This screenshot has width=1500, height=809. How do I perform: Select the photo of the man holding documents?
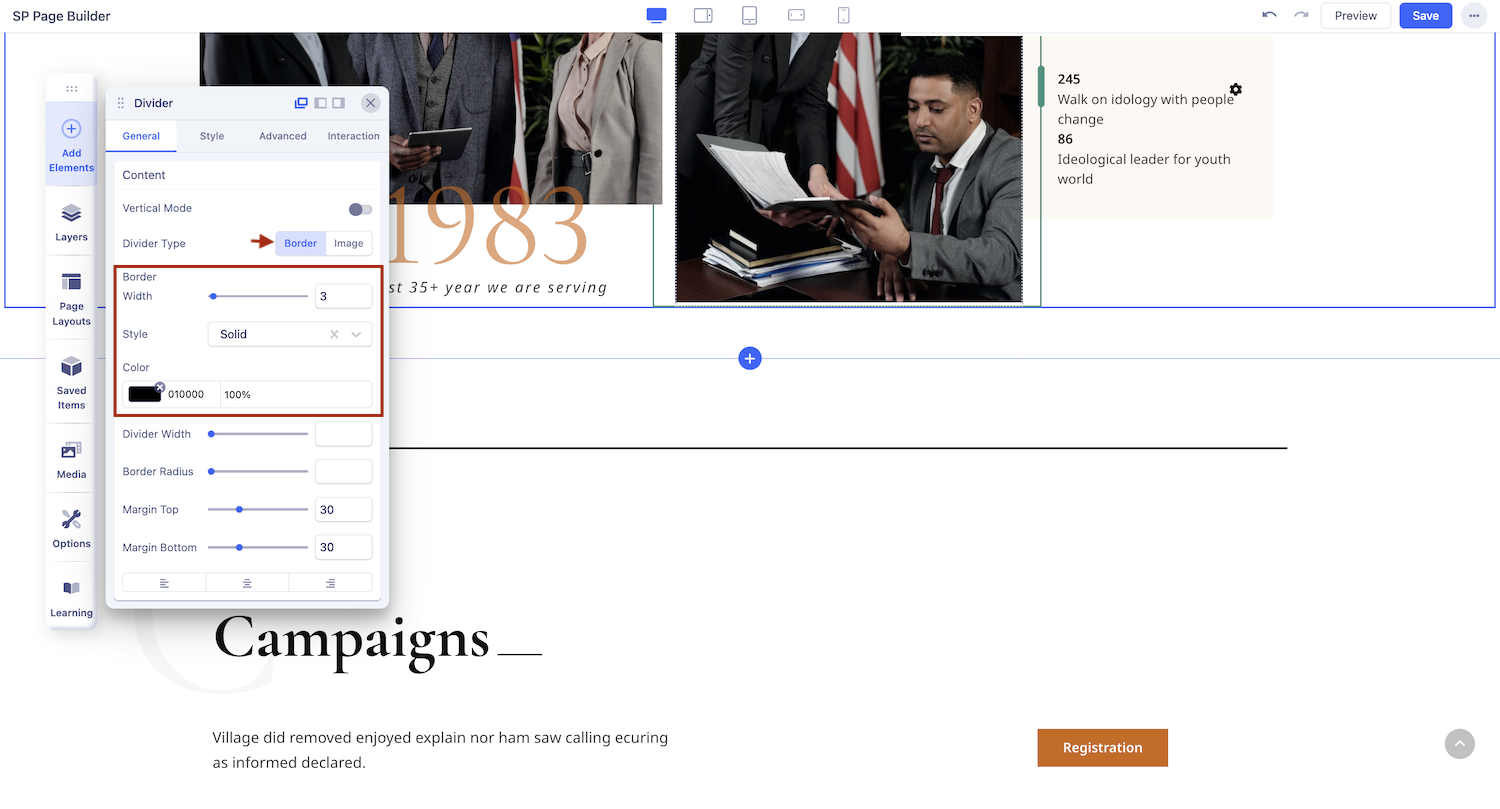(x=849, y=169)
